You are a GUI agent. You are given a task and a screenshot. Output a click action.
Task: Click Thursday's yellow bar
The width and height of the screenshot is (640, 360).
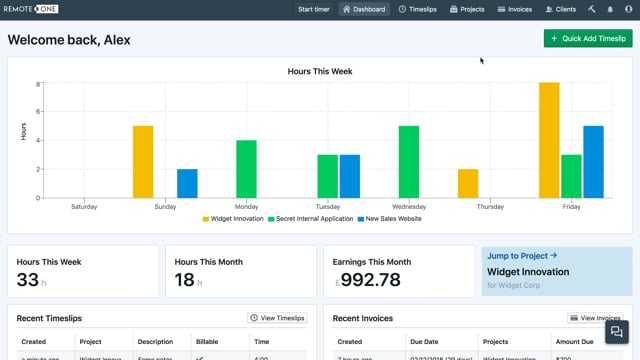click(468, 184)
